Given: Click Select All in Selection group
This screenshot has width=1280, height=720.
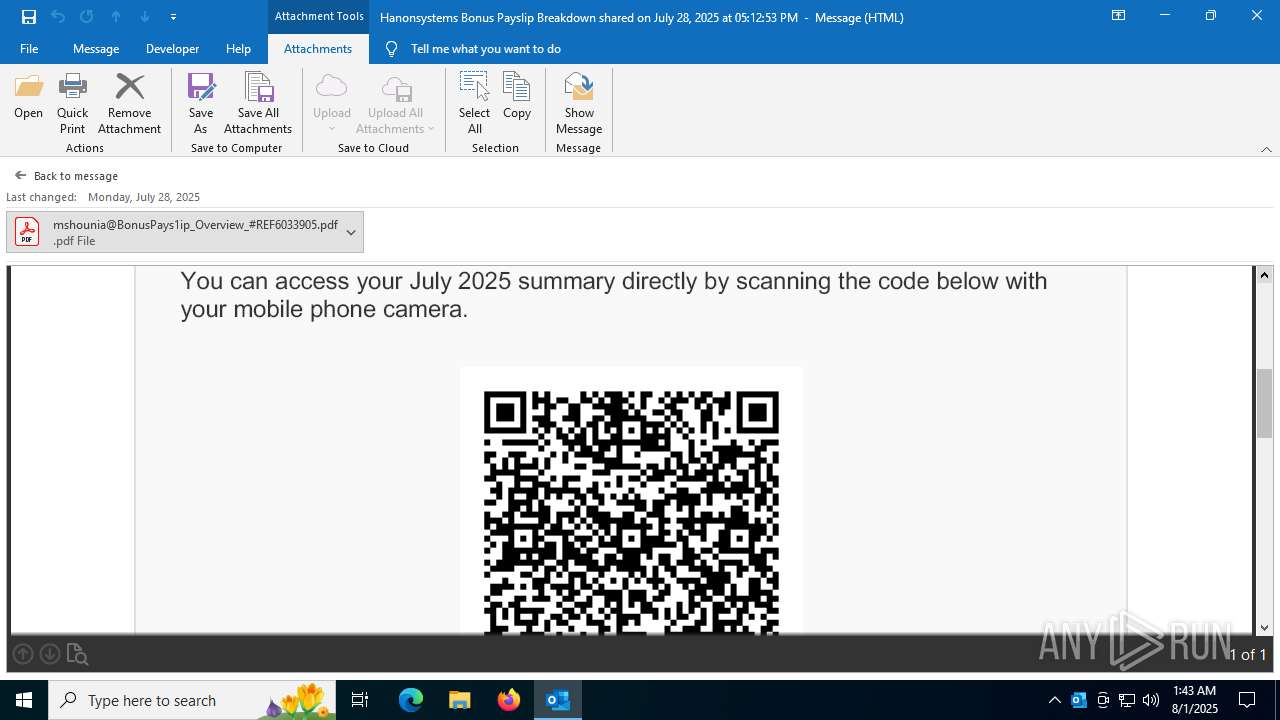Looking at the screenshot, I should 475,104.
